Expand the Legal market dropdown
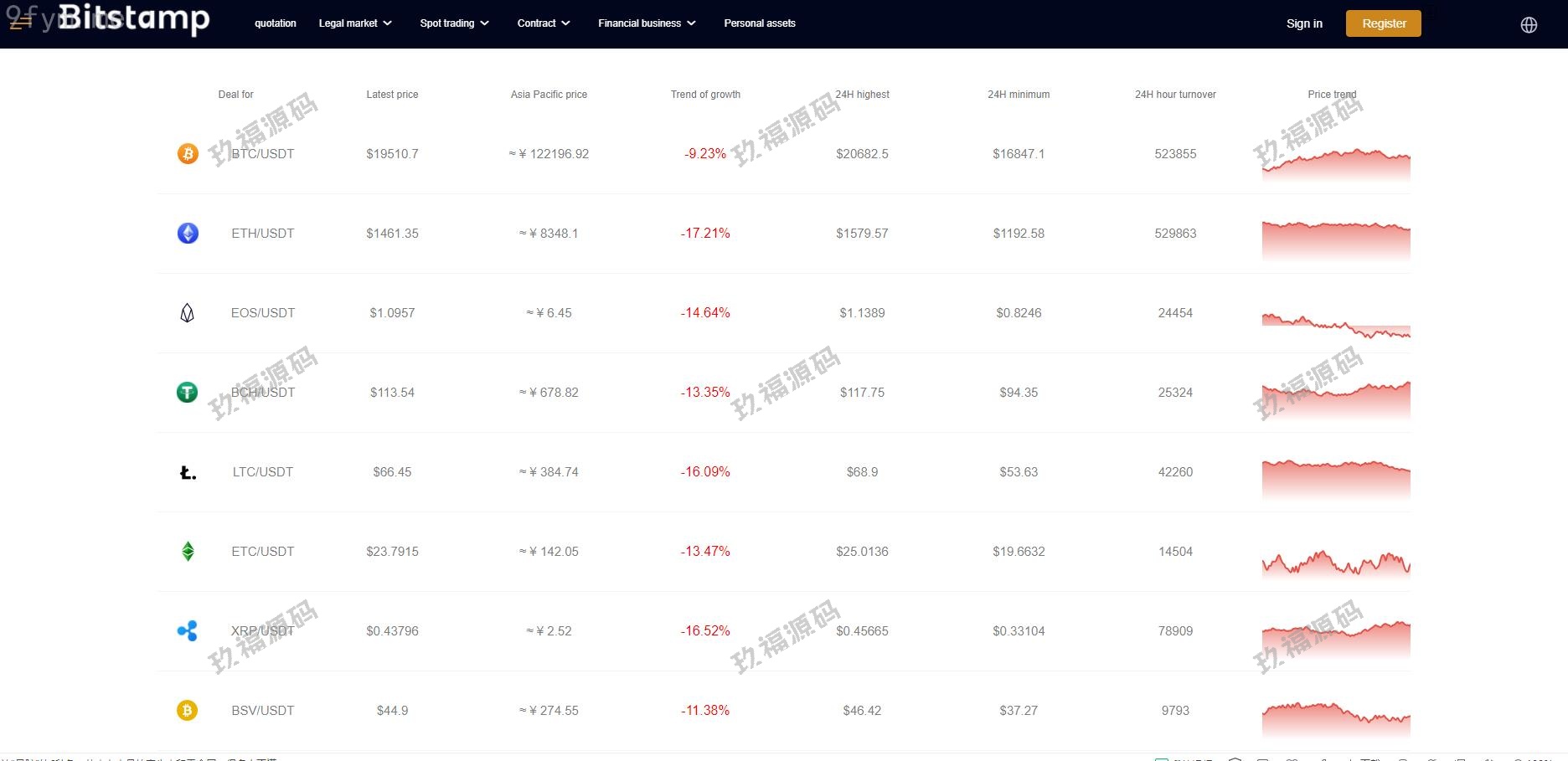Screen dimensions: 1568x761 tap(355, 23)
